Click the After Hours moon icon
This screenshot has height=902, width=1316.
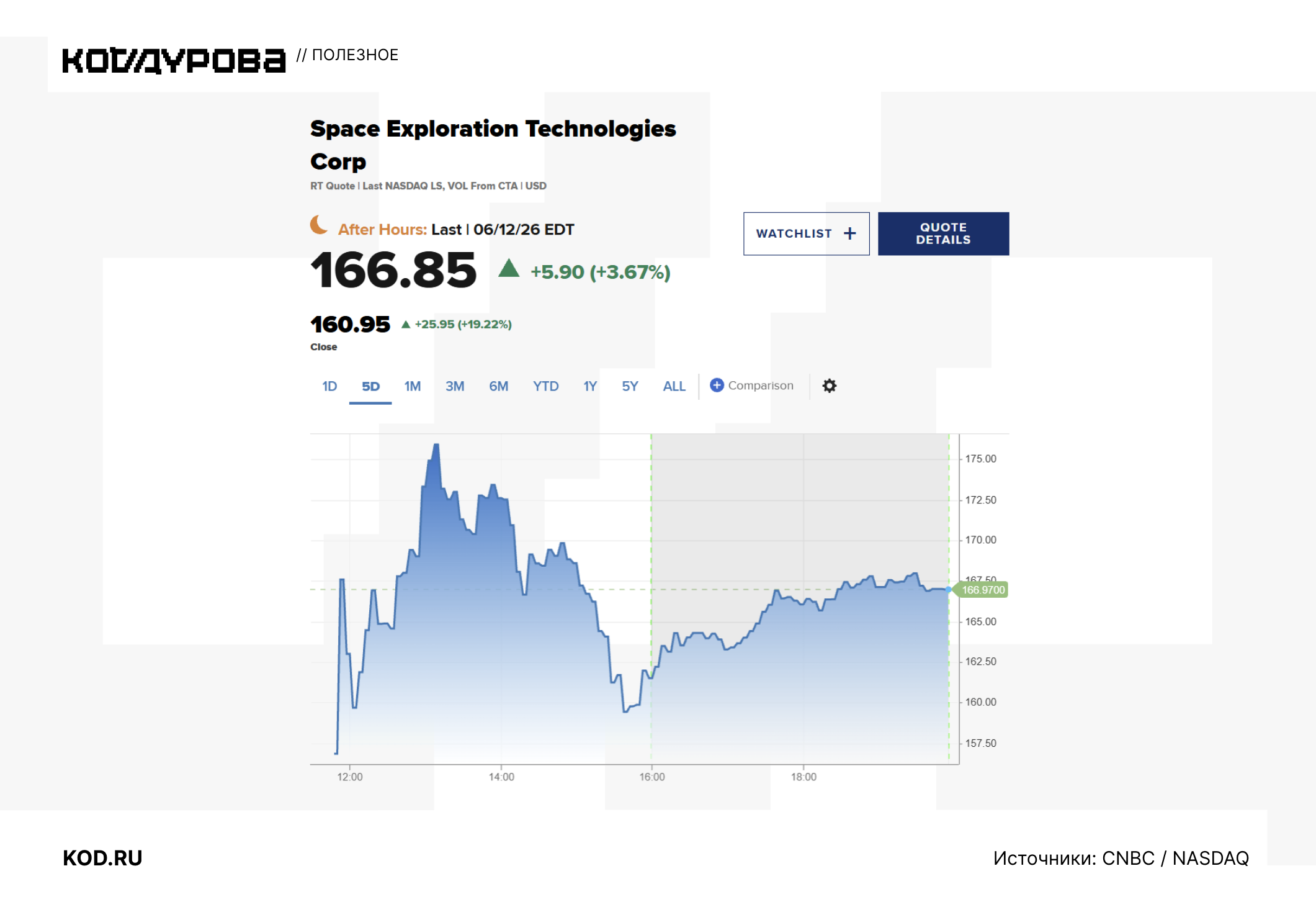[318, 225]
